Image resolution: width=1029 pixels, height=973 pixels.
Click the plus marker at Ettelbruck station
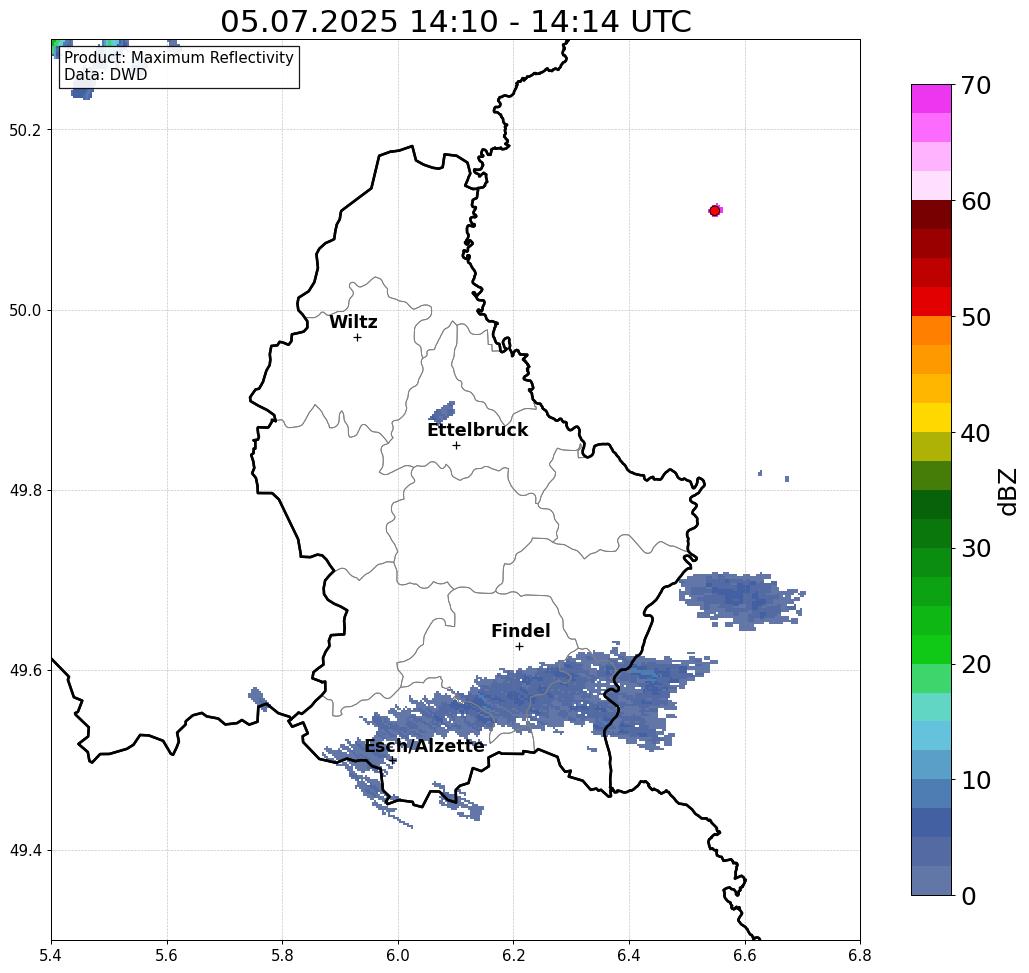click(x=457, y=445)
